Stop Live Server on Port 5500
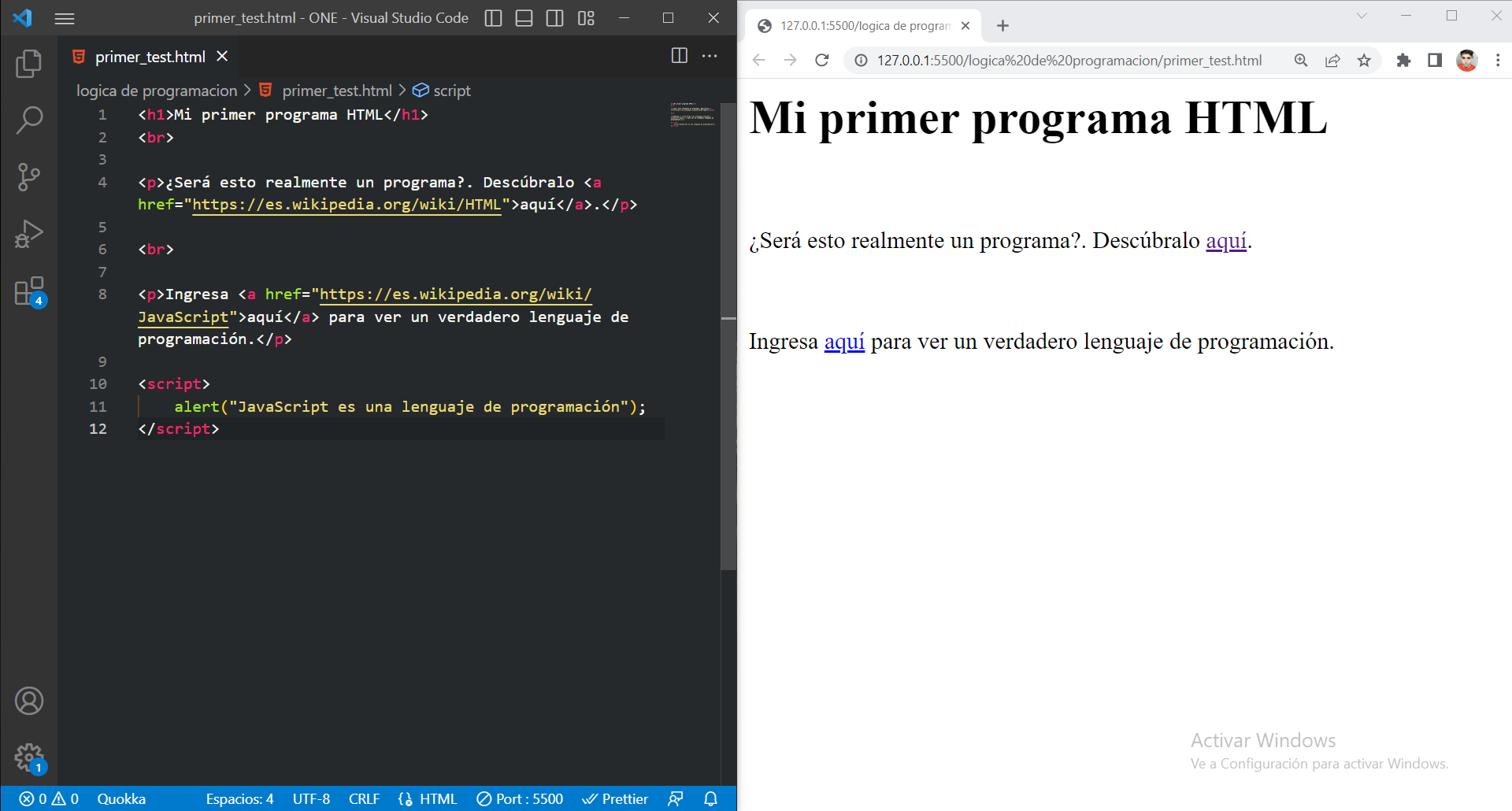Image resolution: width=1512 pixels, height=811 pixels. click(x=520, y=798)
